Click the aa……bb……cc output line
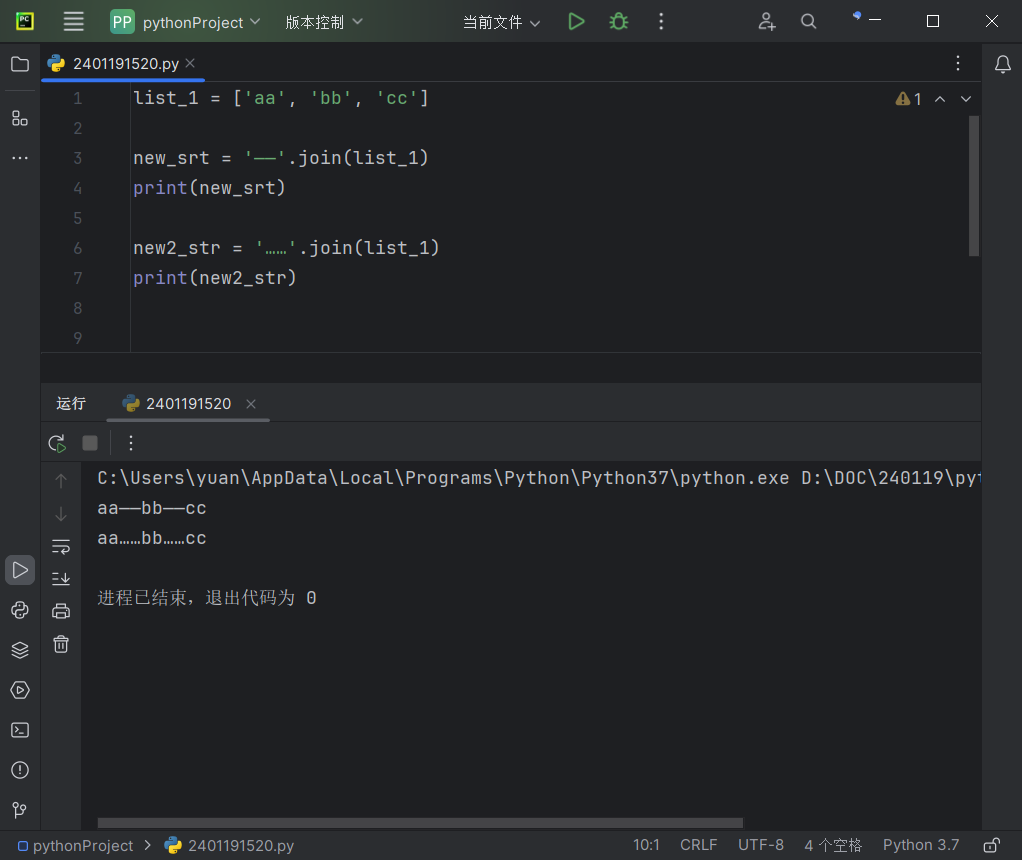 tap(152, 539)
